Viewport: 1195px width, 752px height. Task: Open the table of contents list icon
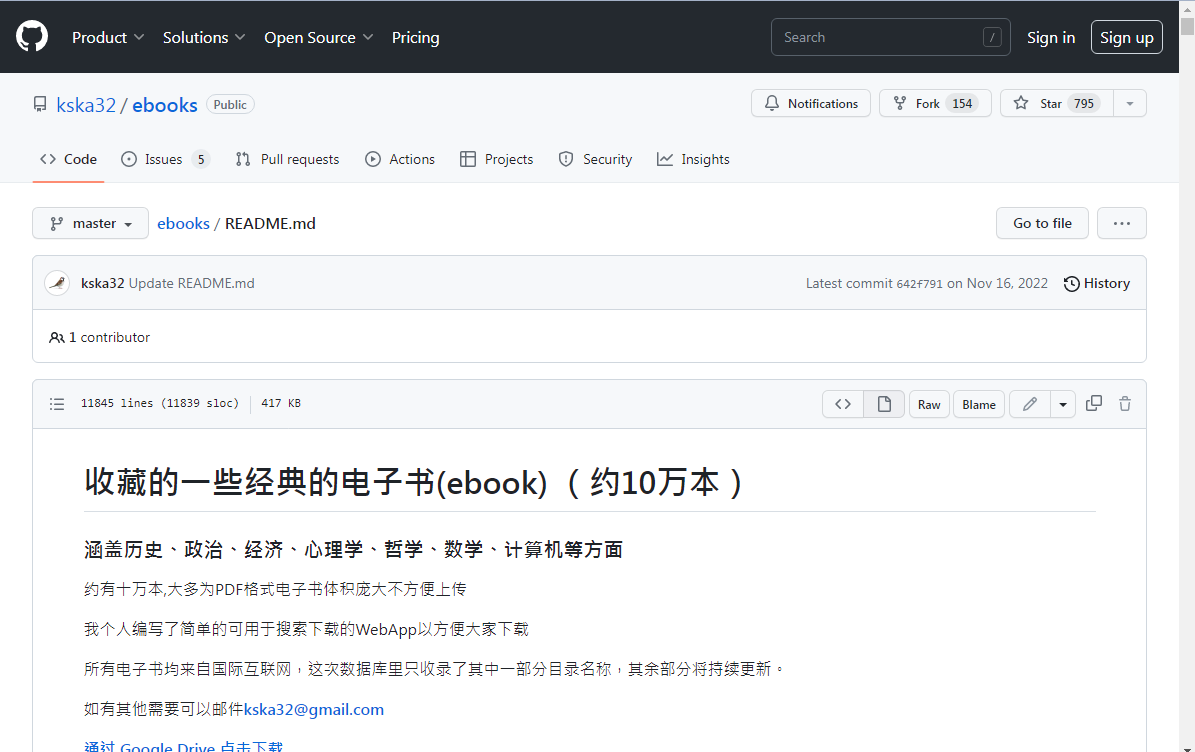[57, 404]
